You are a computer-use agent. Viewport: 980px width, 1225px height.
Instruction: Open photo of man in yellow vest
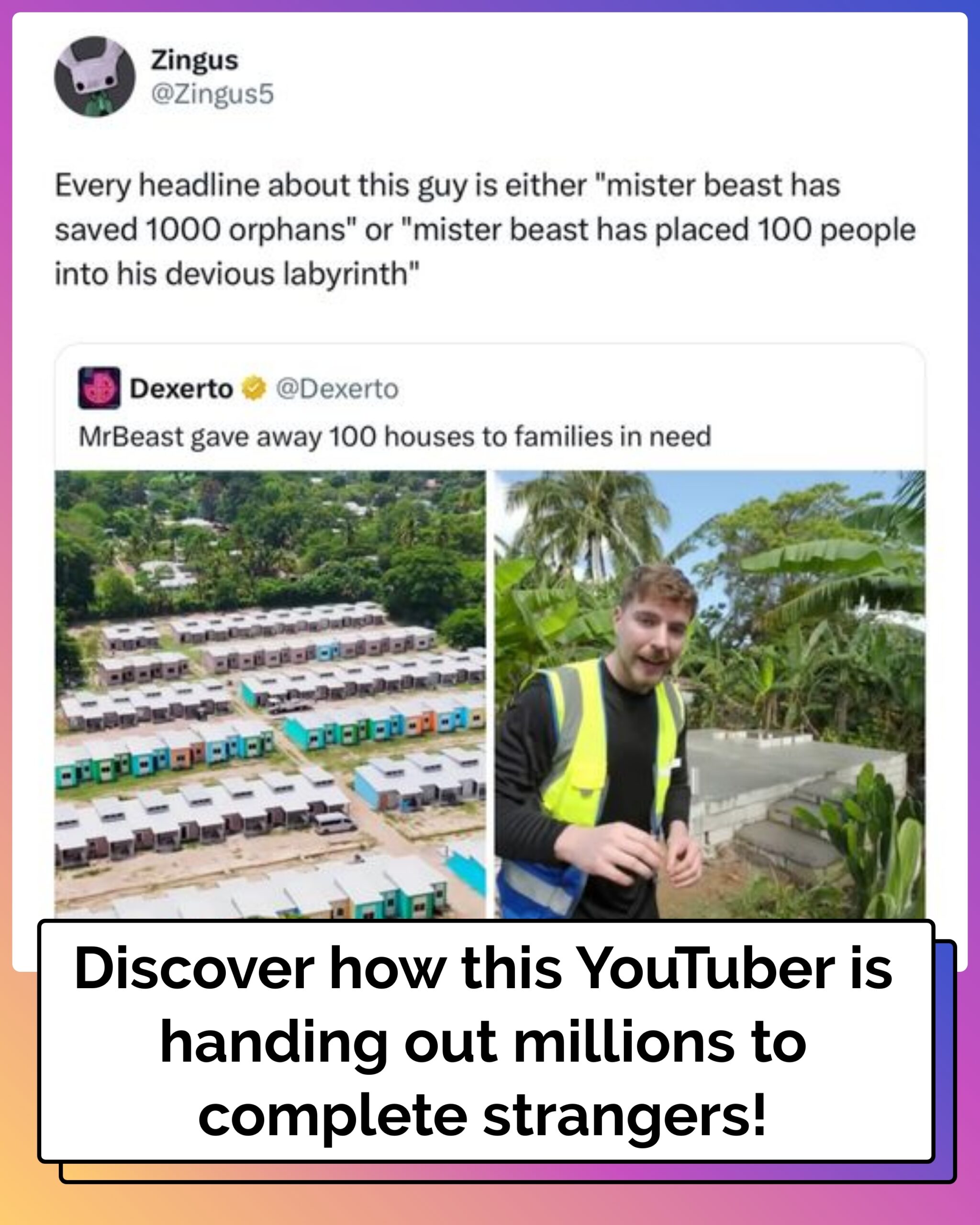[x=710, y=694]
